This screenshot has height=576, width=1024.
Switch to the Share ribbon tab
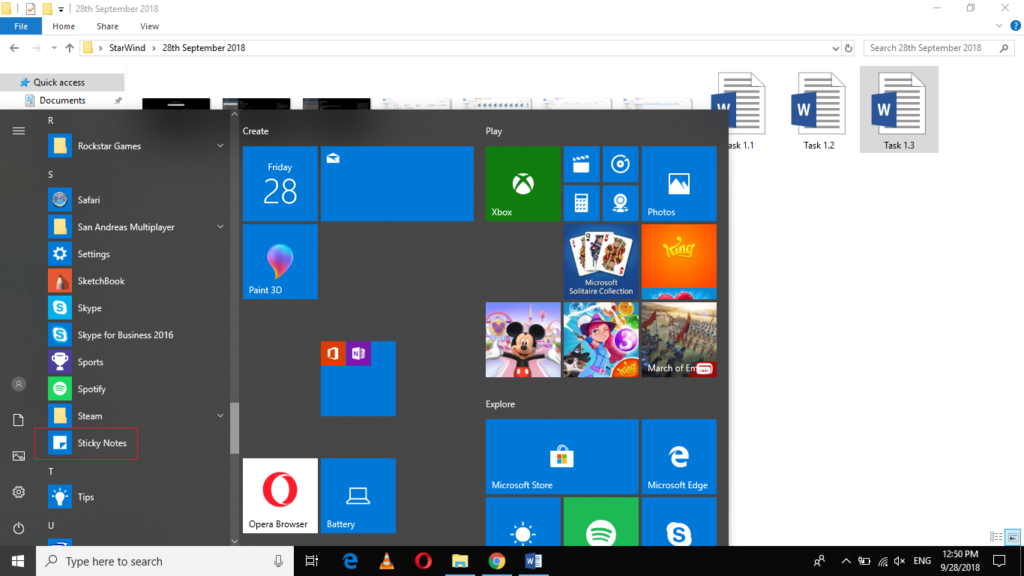coord(106,26)
